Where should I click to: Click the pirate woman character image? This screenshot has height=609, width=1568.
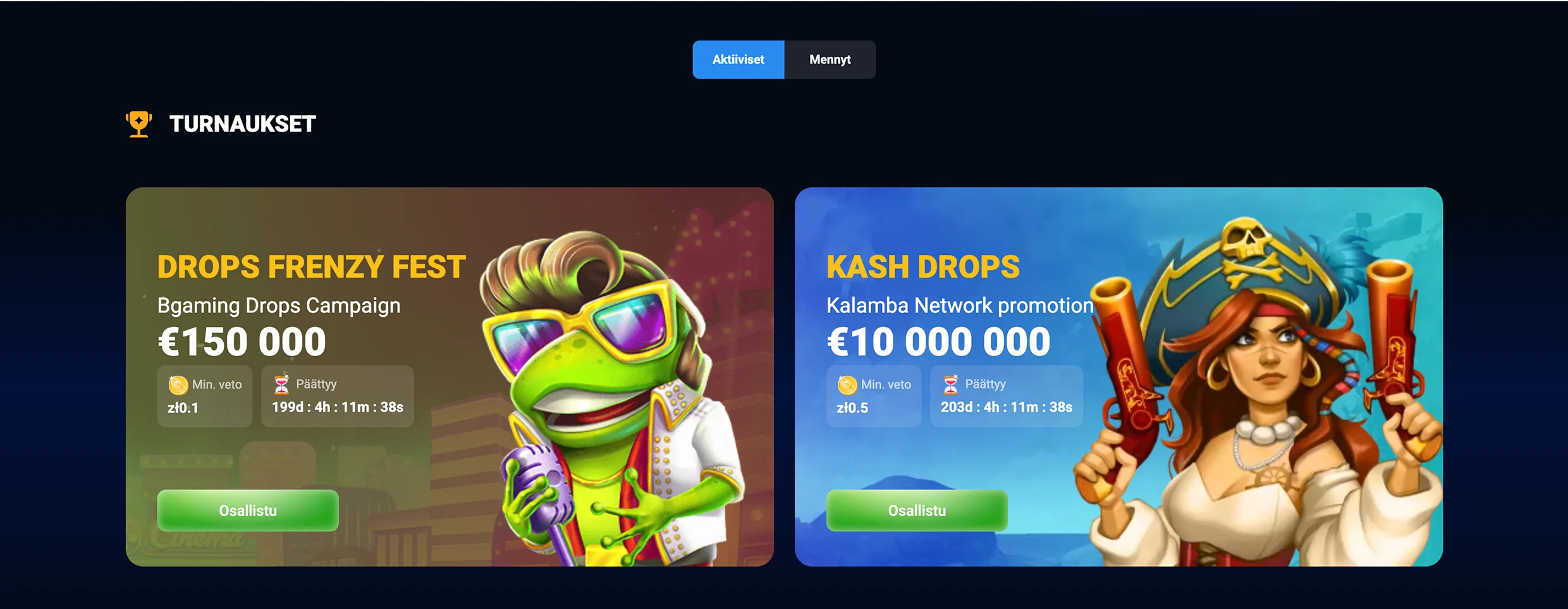click(1258, 392)
